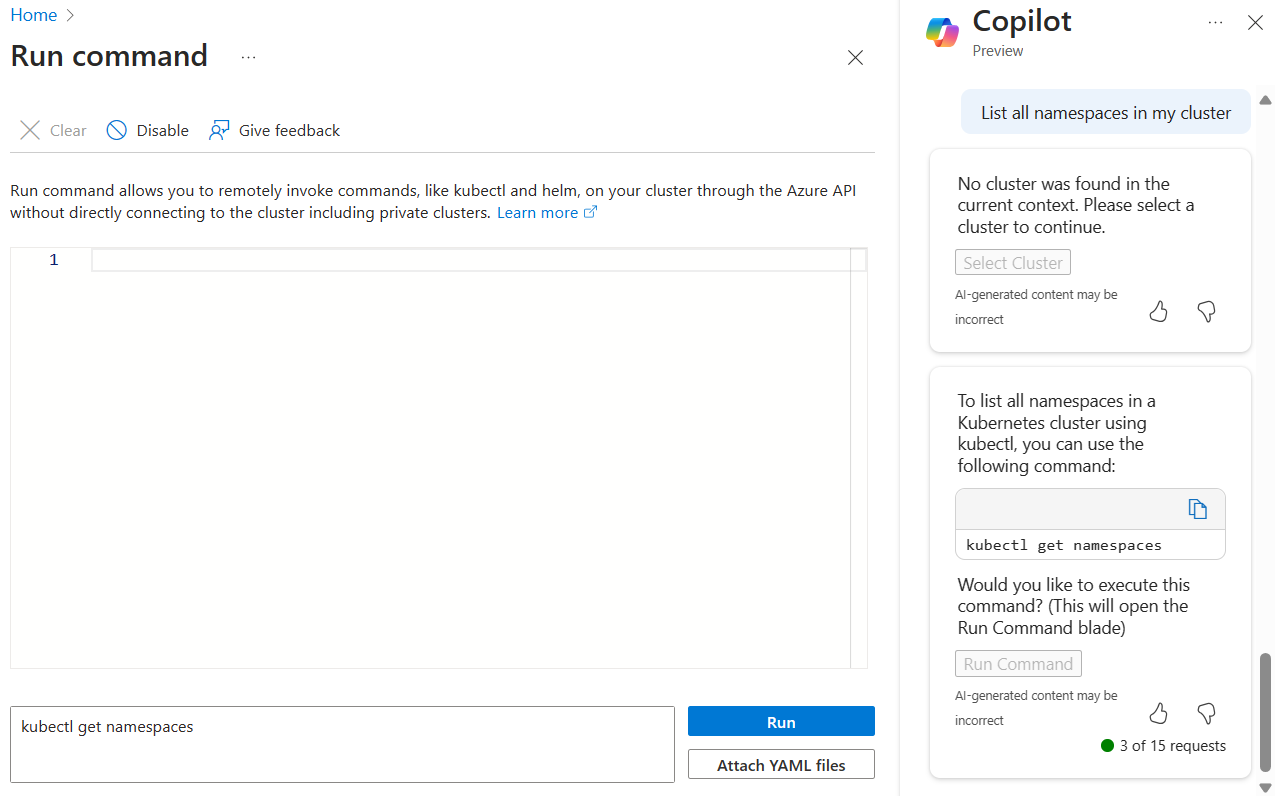1281x796 pixels.
Task: Click the 'List all namespaces in my cluster' message
Action: pyautogui.click(x=1106, y=113)
